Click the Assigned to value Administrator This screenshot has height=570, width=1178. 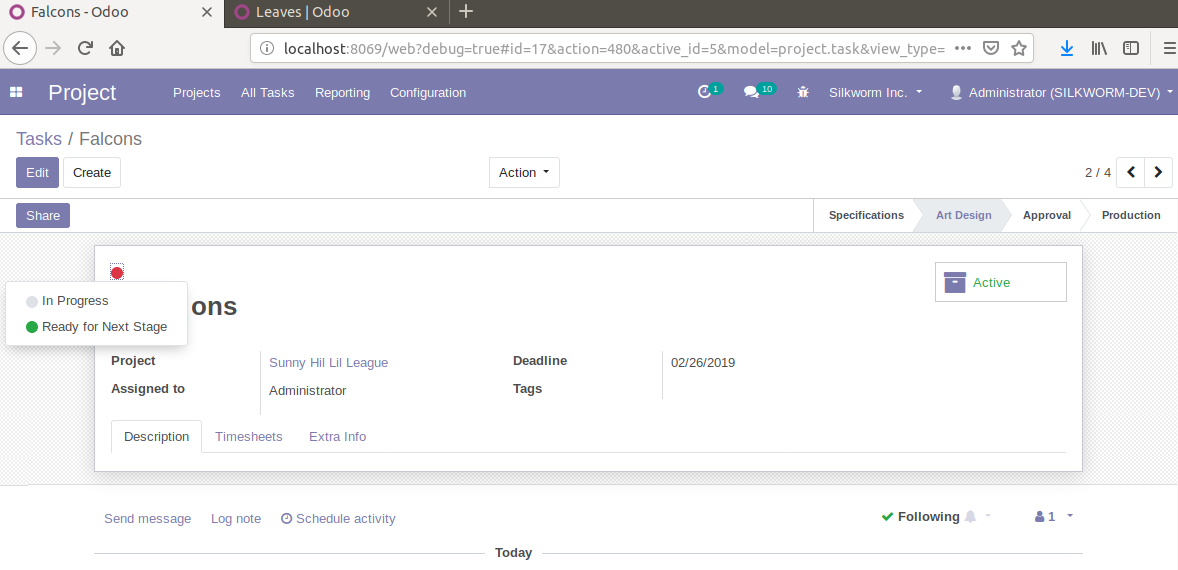click(307, 391)
